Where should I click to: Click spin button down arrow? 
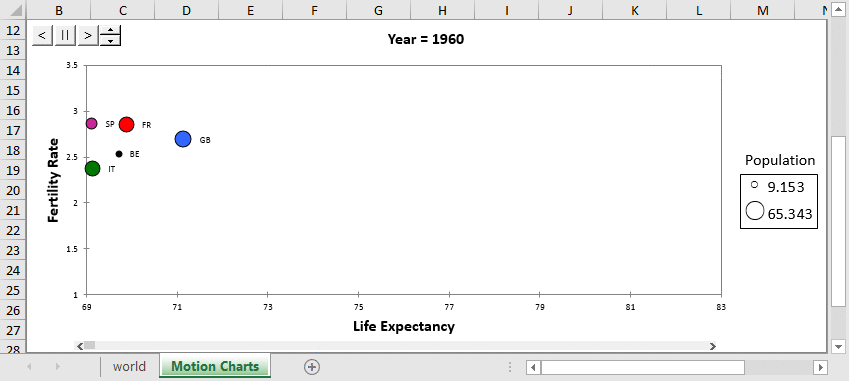tap(110, 41)
